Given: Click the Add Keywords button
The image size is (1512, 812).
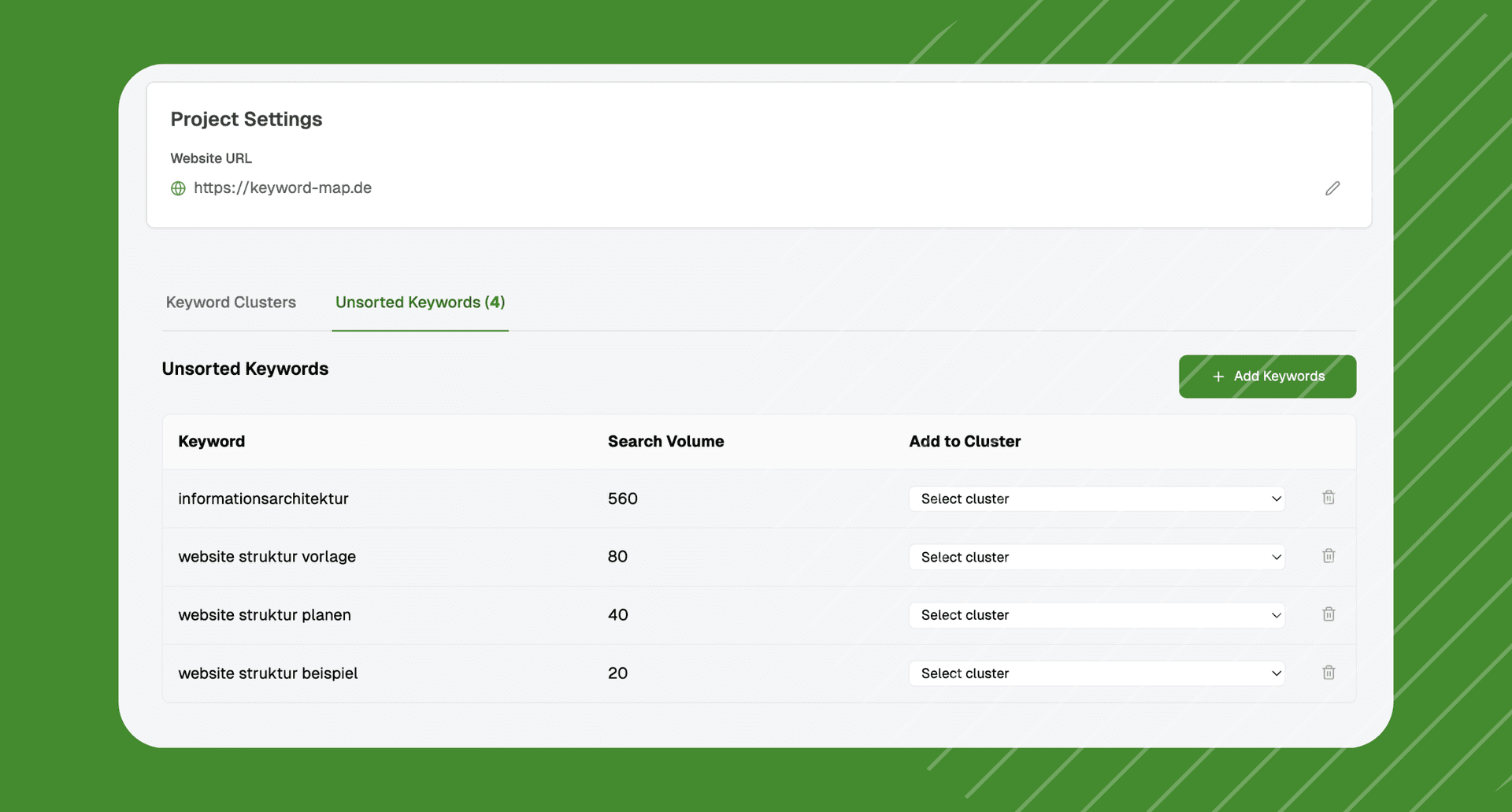Looking at the screenshot, I should pos(1267,376).
